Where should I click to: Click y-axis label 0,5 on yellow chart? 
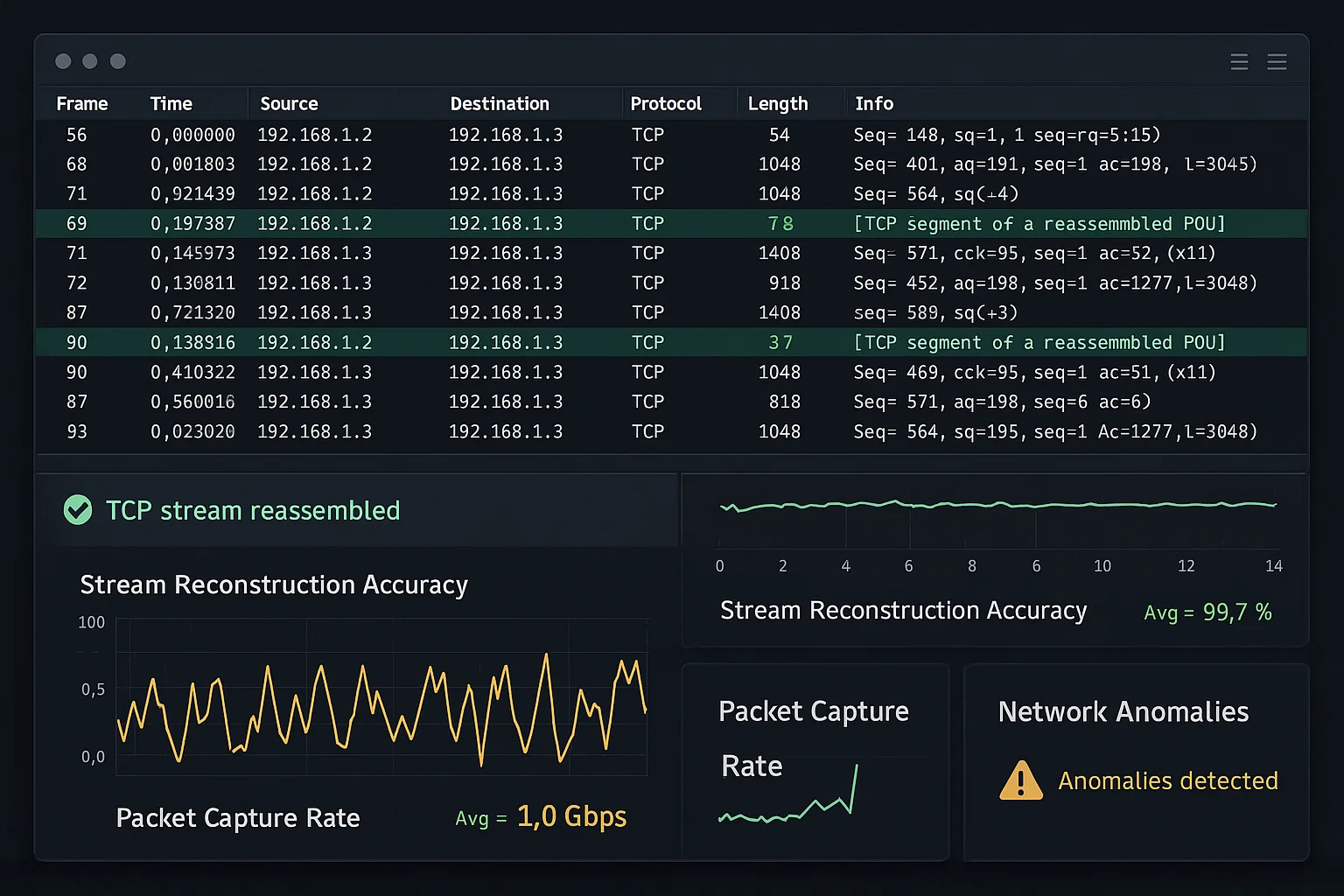(x=93, y=689)
